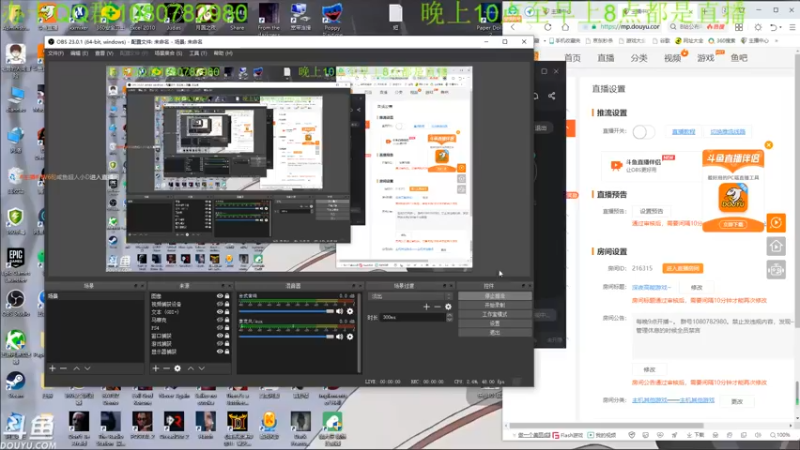Adjust the top audio channel's volume slider
The height and width of the screenshot is (450, 800).
pos(286,311)
